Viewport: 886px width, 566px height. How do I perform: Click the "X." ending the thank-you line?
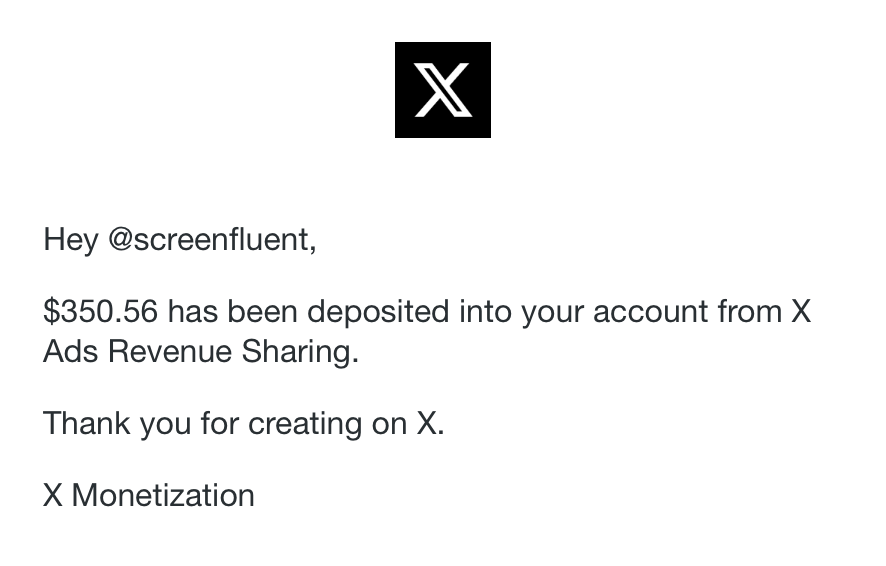431,423
